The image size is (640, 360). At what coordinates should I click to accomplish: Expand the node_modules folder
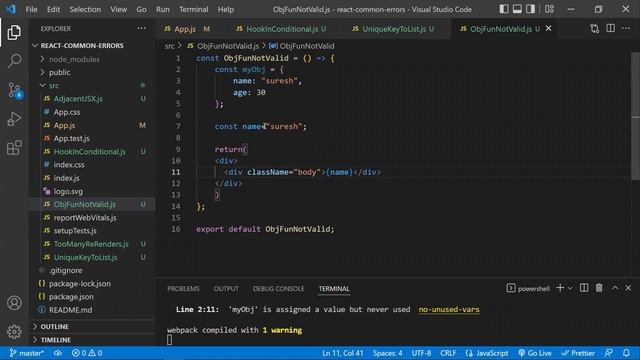[x=92, y=59]
